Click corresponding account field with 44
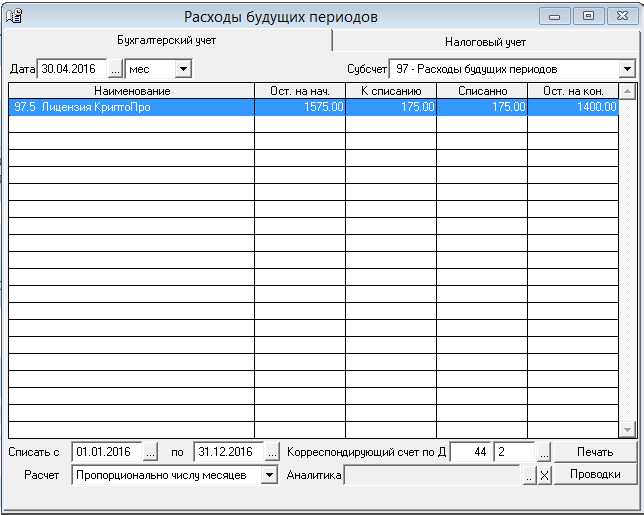644x515 pixels. click(x=471, y=452)
